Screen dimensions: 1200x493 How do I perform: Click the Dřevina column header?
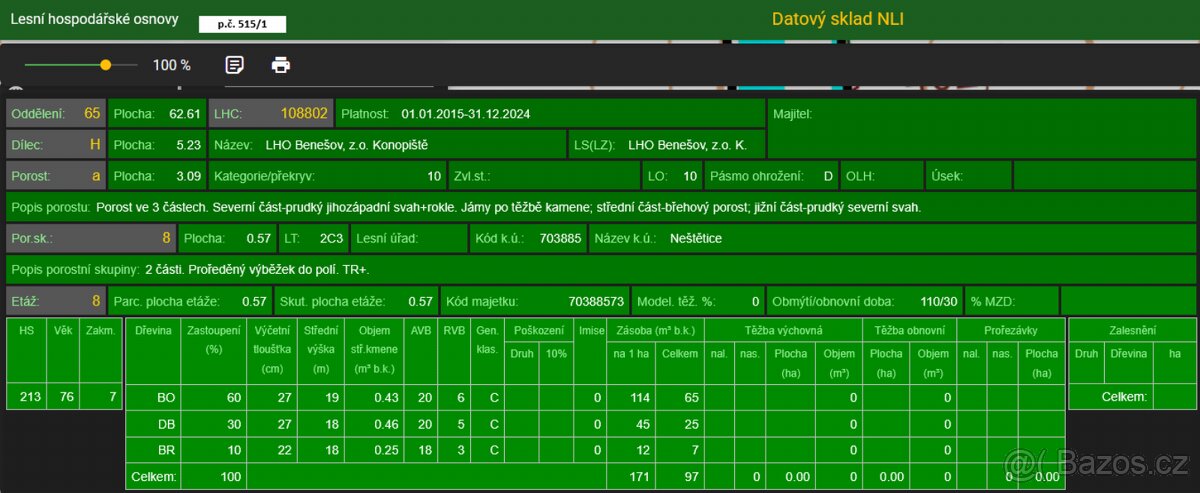coord(152,350)
